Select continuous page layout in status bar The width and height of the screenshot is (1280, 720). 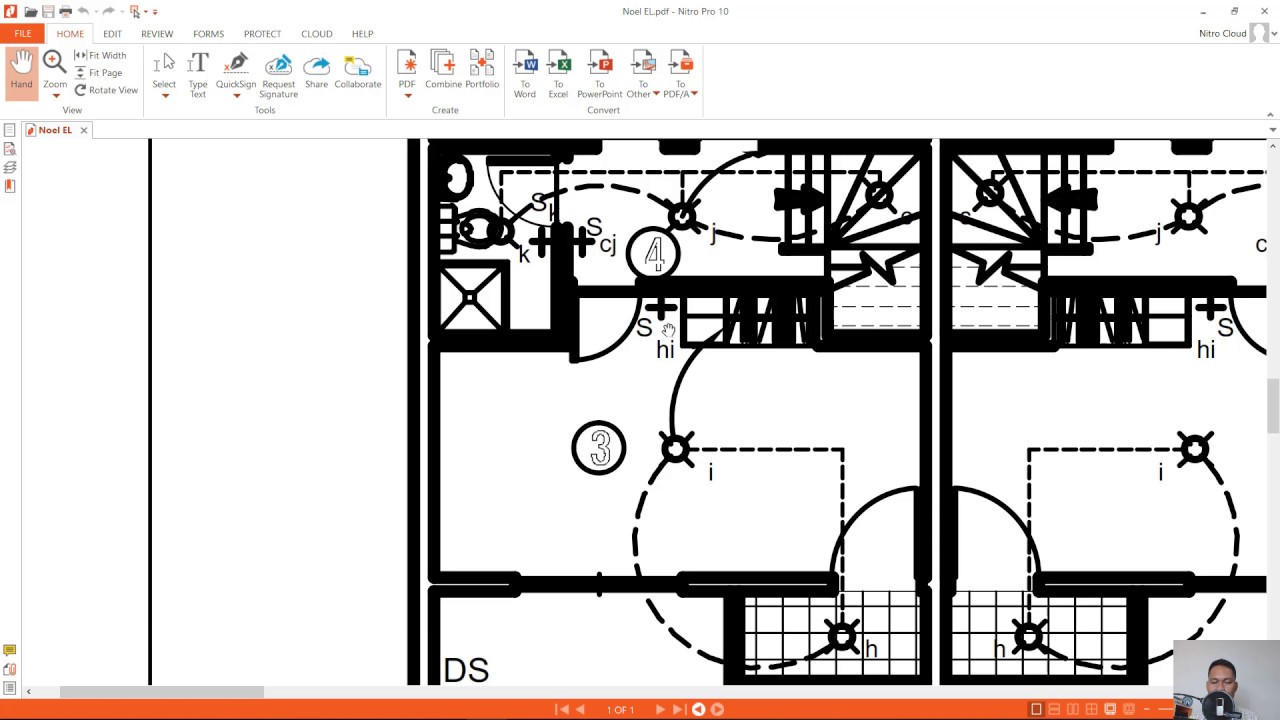[x=1054, y=709]
